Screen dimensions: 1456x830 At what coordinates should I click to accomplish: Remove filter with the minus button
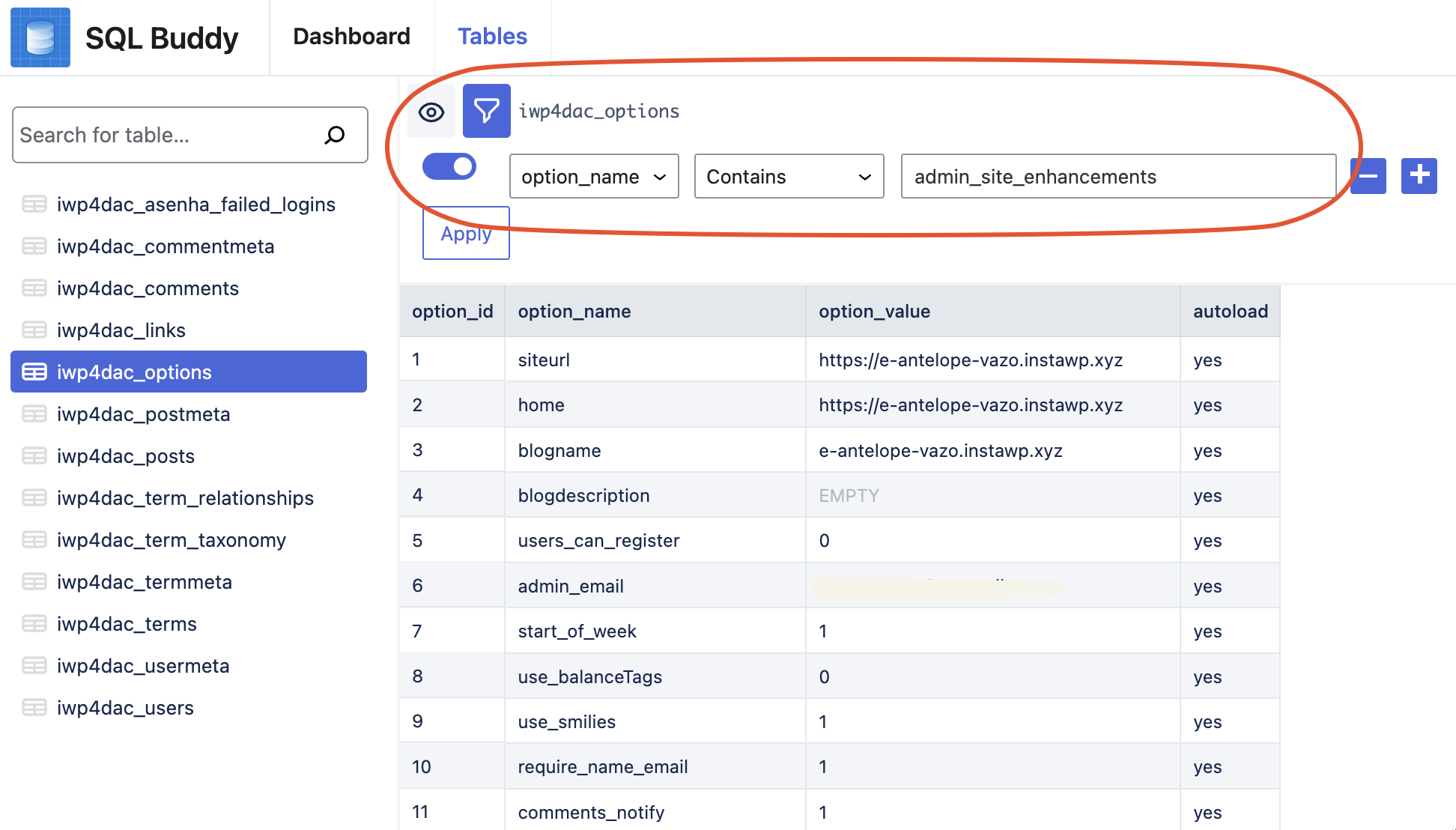pyautogui.click(x=1368, y=176)
